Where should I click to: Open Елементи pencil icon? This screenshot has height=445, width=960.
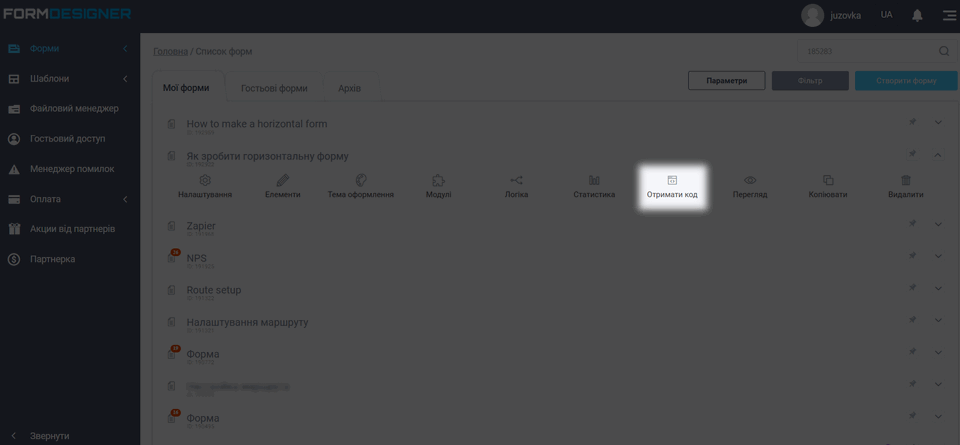point(282,181)
